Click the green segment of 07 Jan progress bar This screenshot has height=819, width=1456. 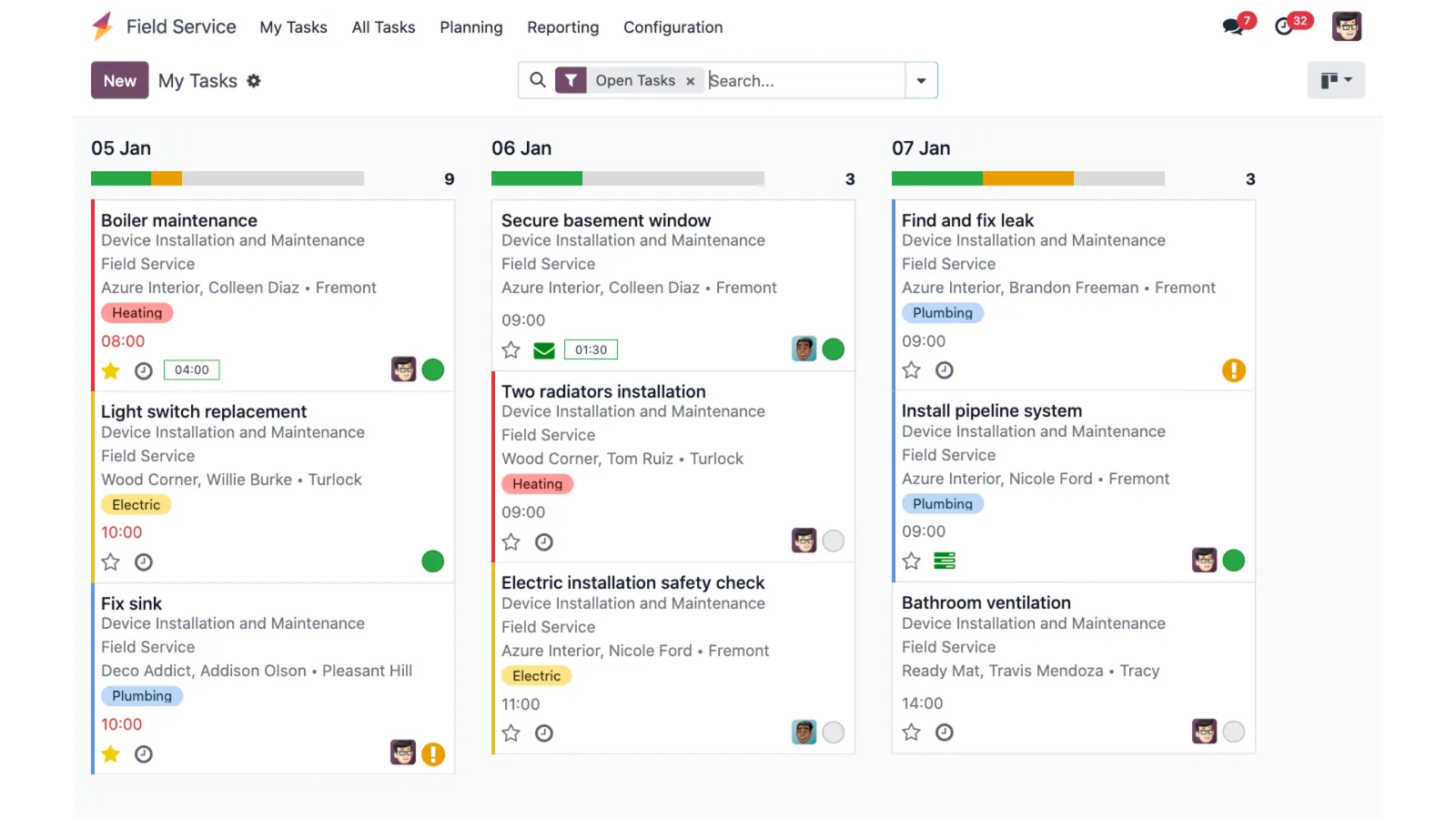(937, 178)
